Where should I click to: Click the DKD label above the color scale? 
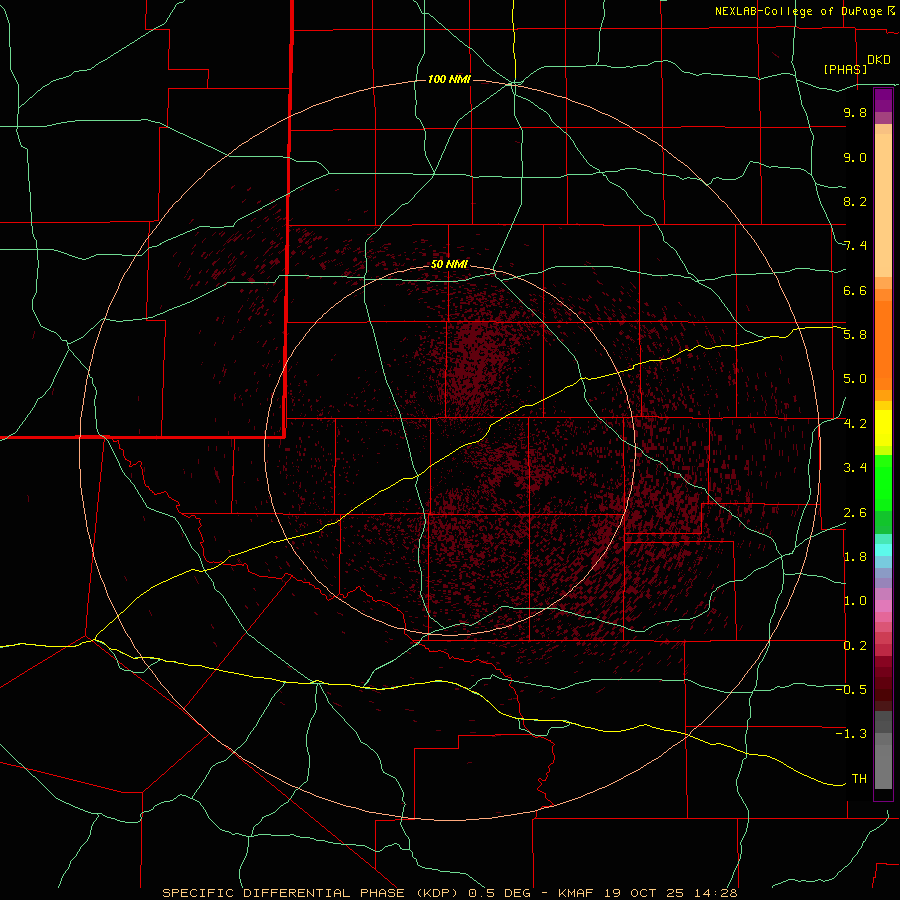click(x=879, y=60)
